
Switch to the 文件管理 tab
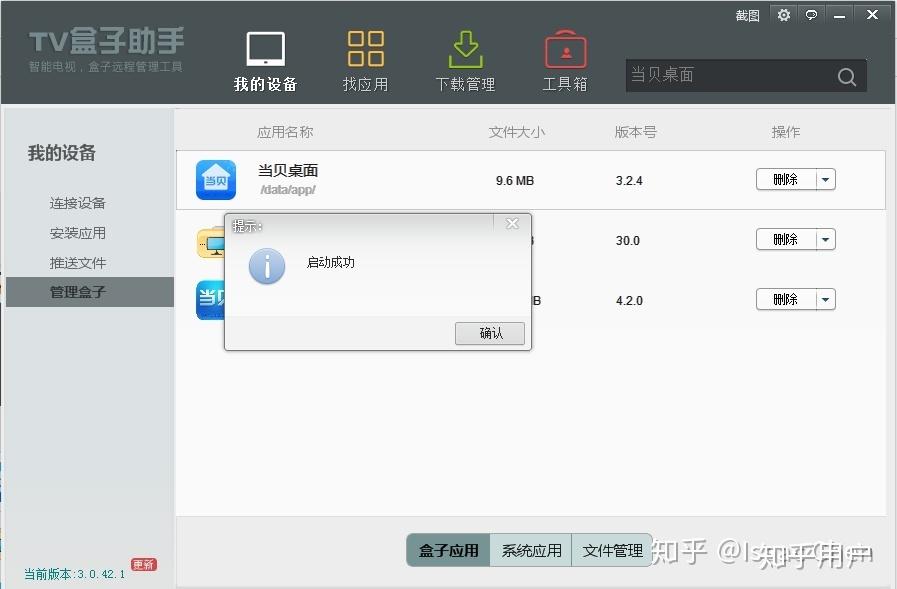pyautogui.click(x=612, y=550)
